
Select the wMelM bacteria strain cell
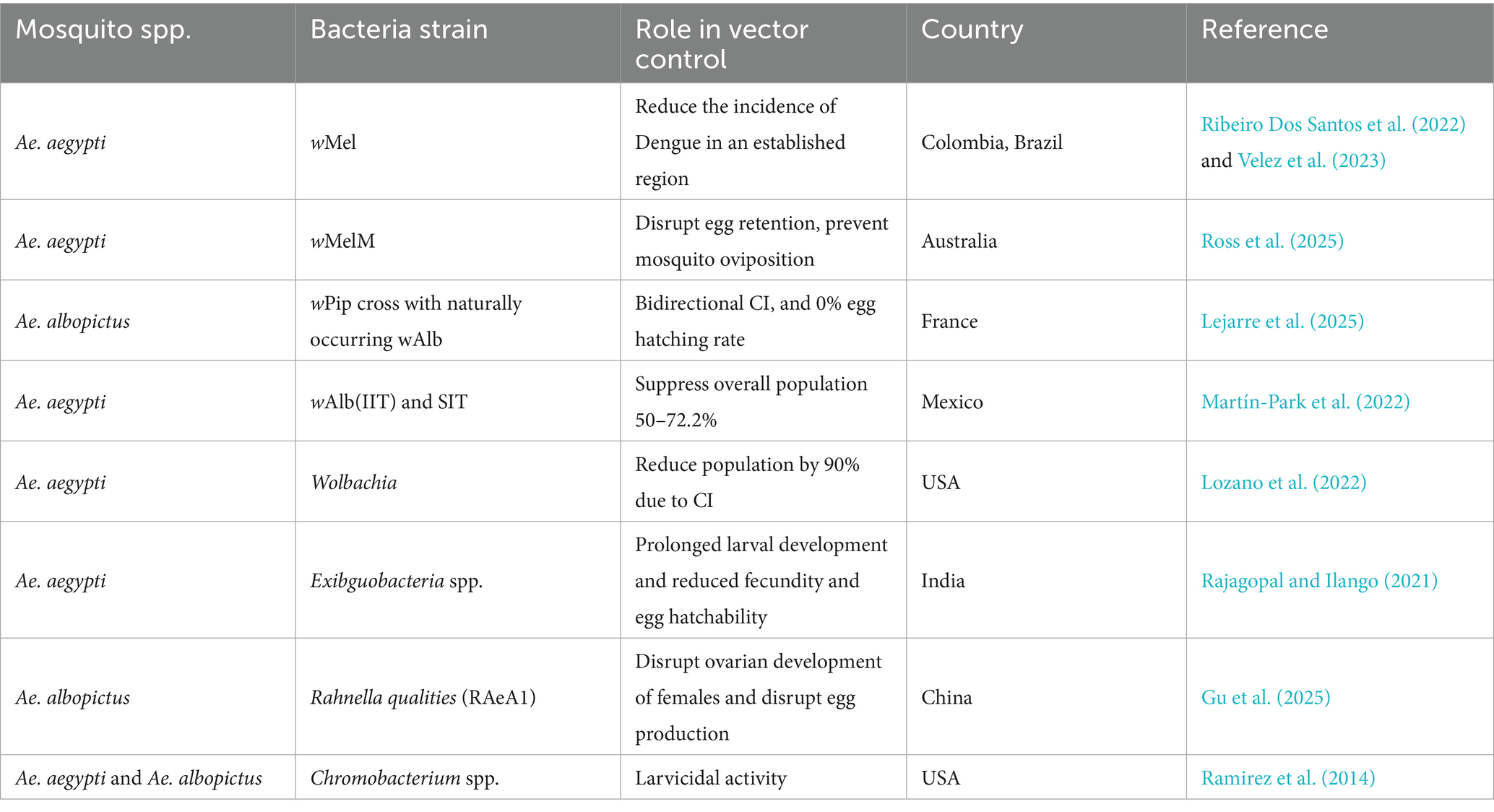342,241
